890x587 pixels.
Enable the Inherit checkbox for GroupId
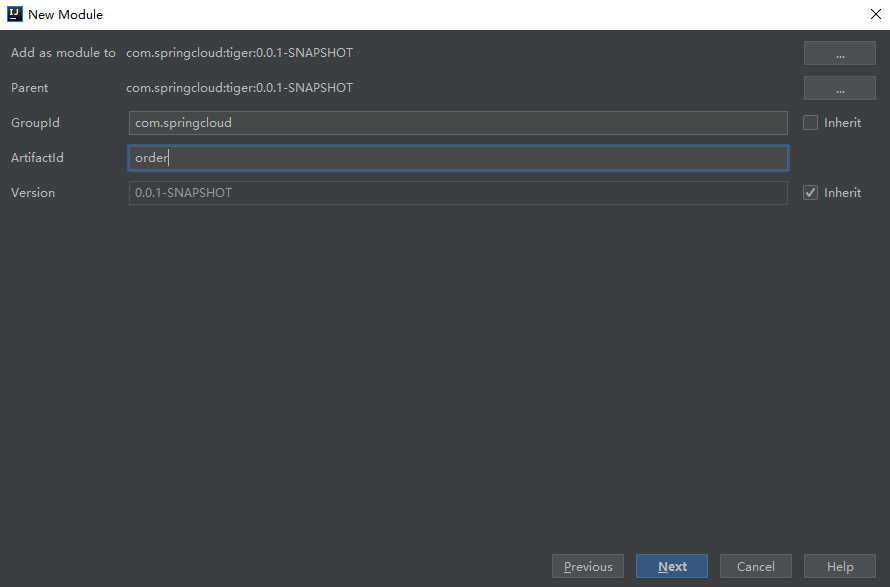(x=811, y=122)
